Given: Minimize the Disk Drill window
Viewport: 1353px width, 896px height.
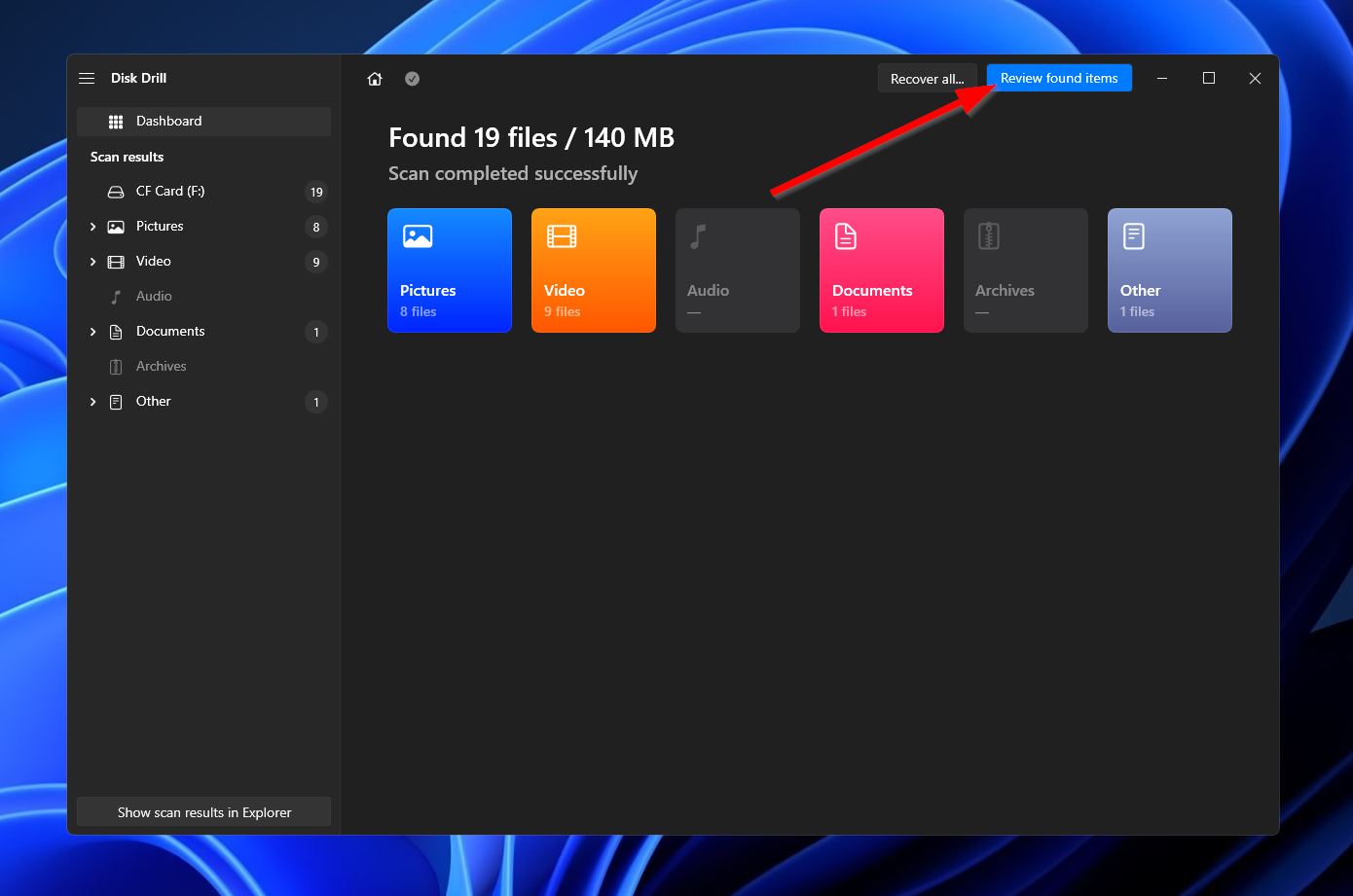Looking at the screenshot, I should (1162, 79).
